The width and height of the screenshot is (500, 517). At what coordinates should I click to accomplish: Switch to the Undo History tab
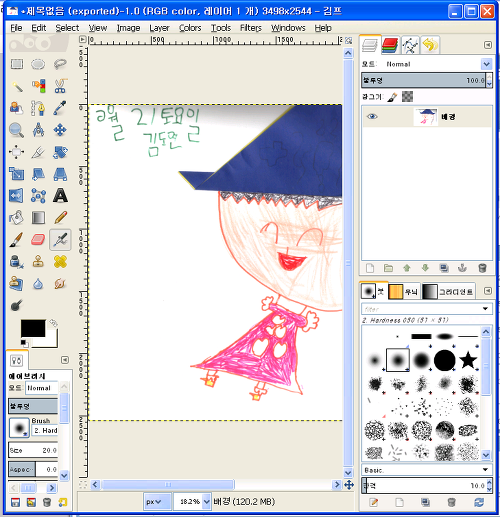coord(430,45)
